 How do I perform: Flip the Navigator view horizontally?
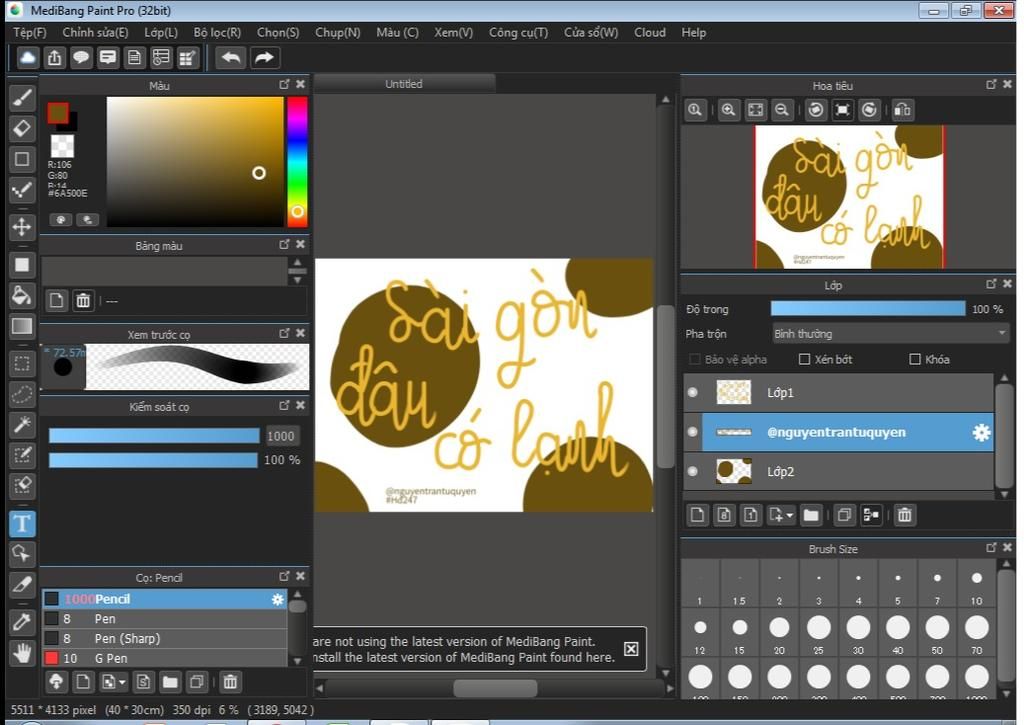click(903, 110)
